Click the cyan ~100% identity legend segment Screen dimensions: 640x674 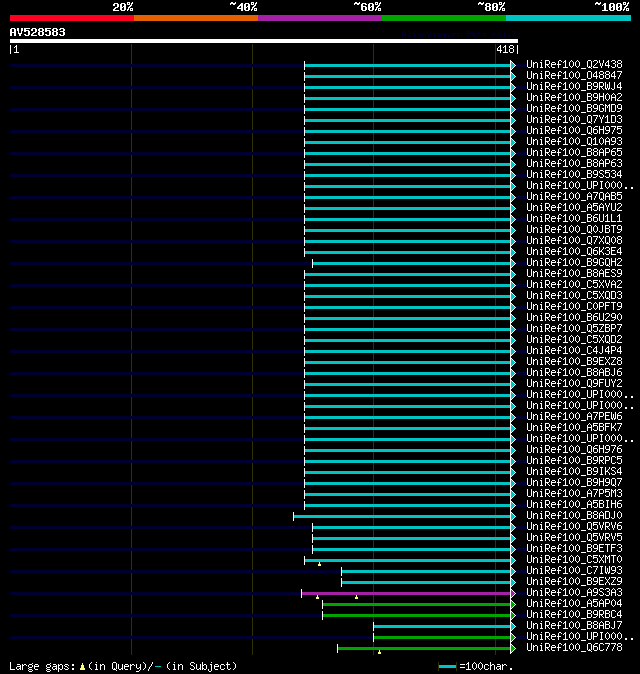[x=568, y=18]
